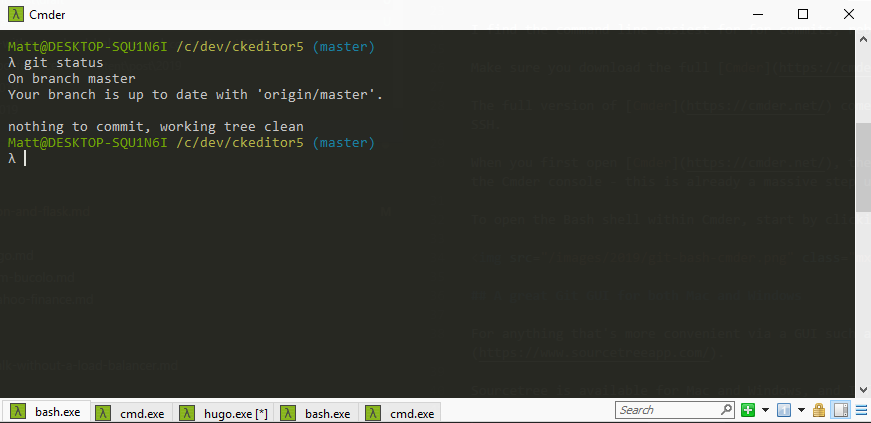Toggle the alternative scrollbar panel icon
This screenshot has height=423, width=871.
point(841,410)
